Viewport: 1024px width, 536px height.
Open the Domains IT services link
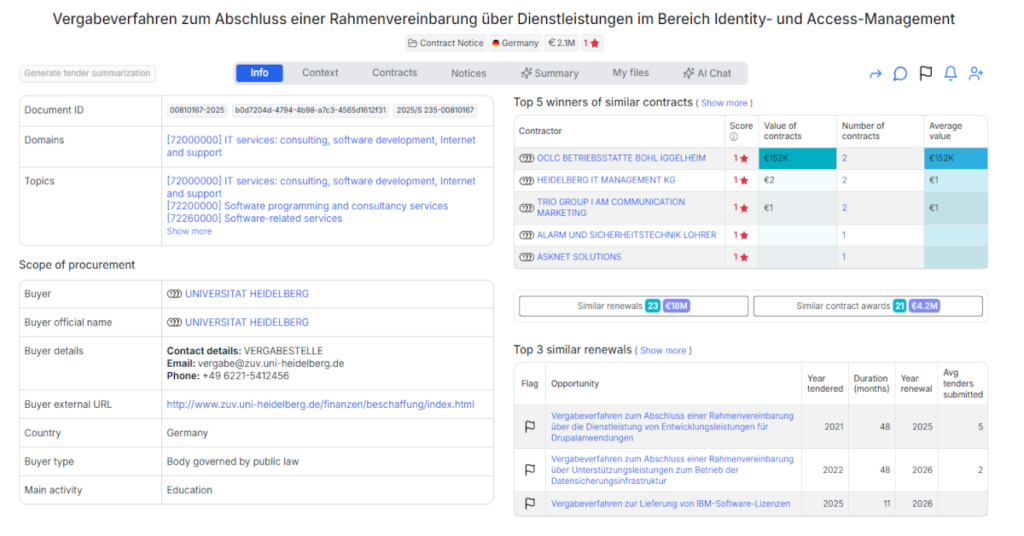click(321, 146)
